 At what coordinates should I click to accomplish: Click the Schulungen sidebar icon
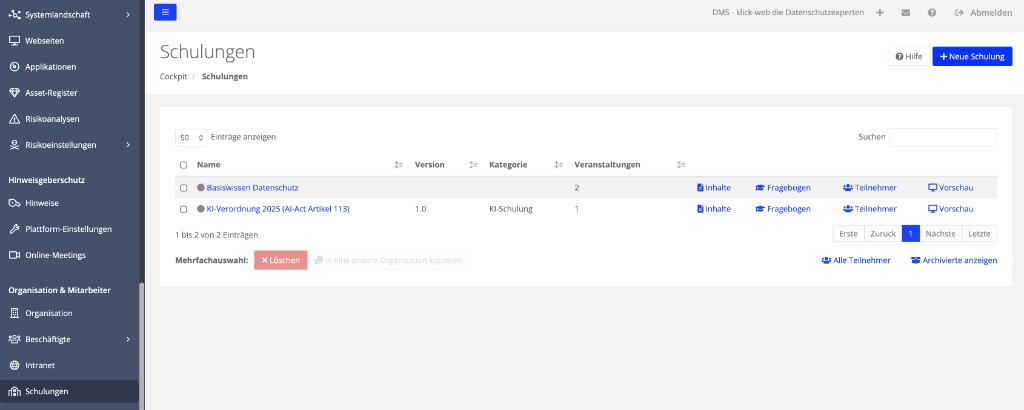click(14, 392)
